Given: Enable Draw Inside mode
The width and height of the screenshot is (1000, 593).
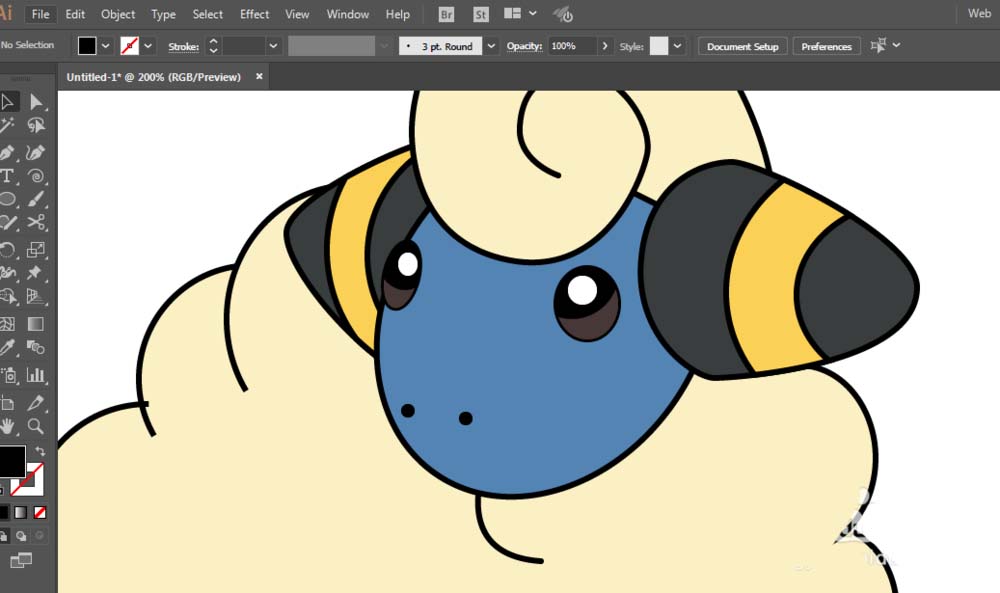Looking at the screenshot, I should coord(40,536).
